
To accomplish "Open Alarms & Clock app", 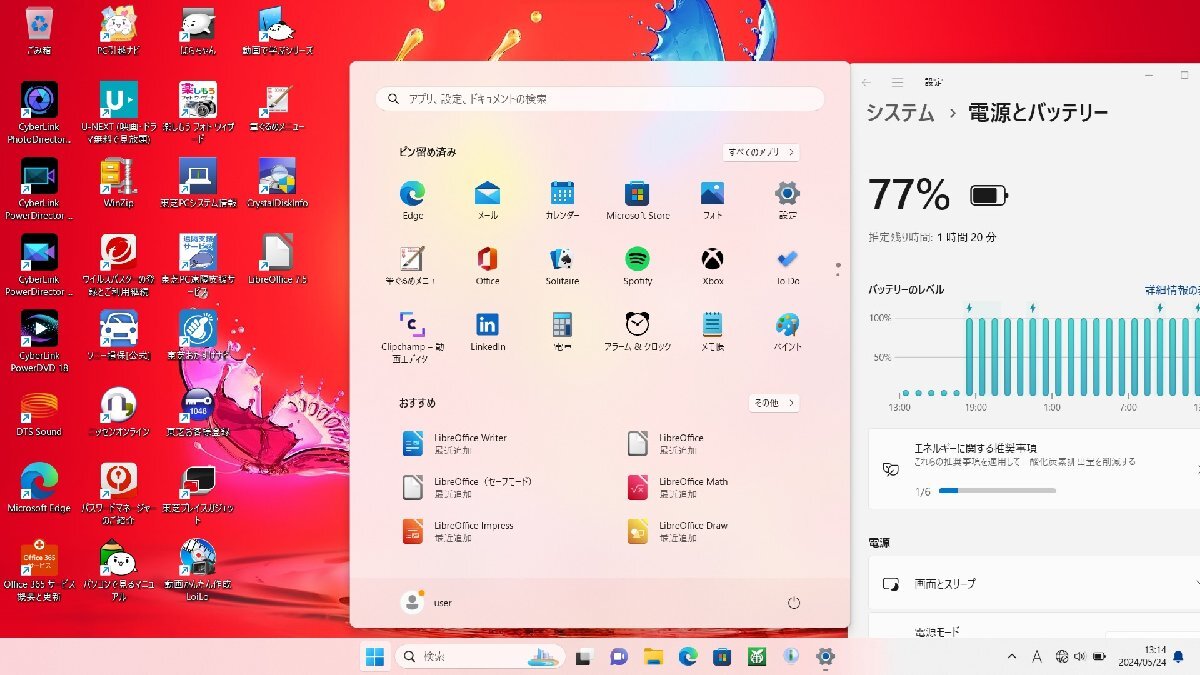I will pos(637,331).
